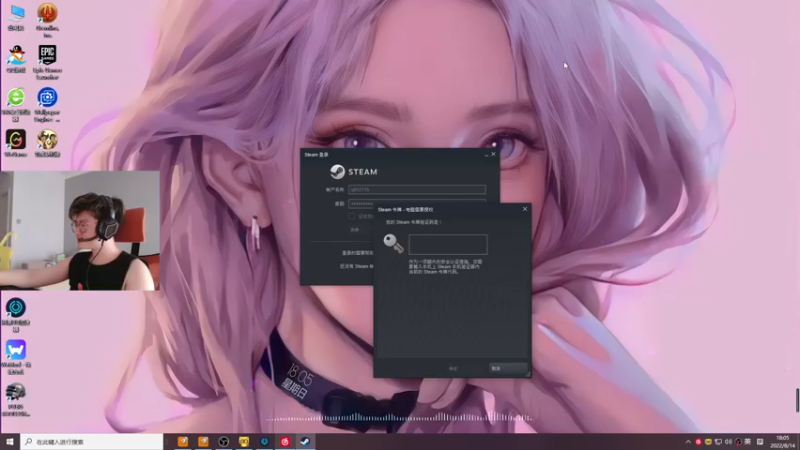Open the Wallpaper Engine desktop shortcut

tap(47, 105)
